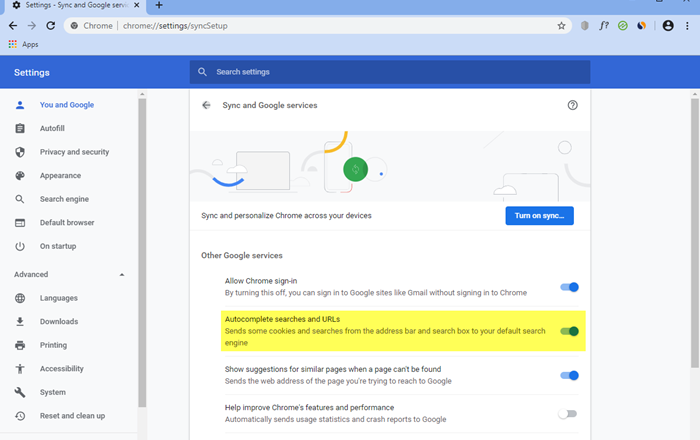The image size is (700, 440).
Task: Click the System wrench icon
Action: pos(20,392)
